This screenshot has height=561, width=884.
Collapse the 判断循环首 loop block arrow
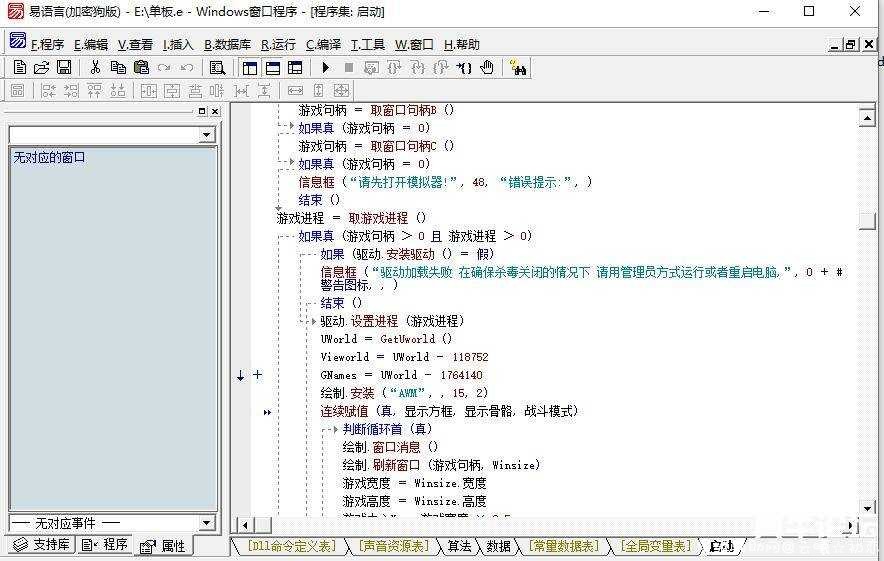335,429
